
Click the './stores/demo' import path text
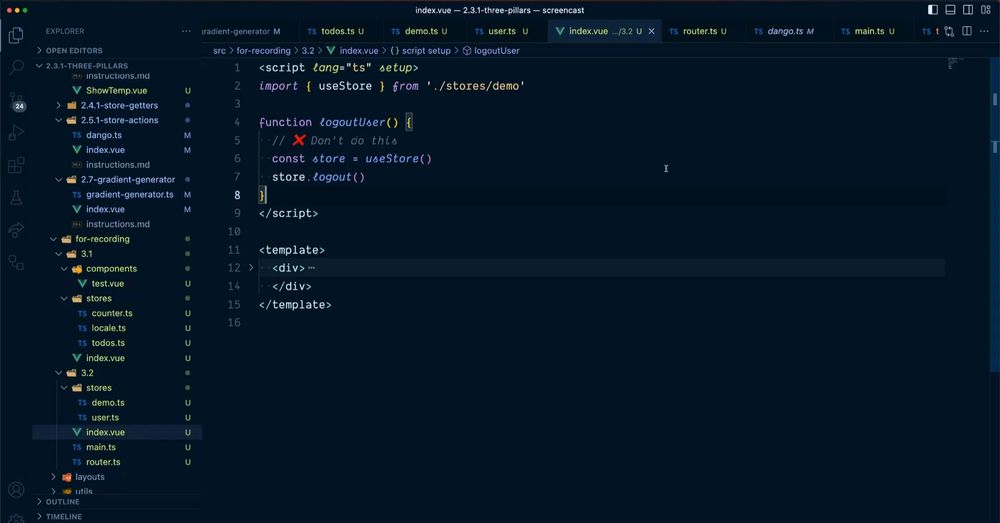click(475, 86)
